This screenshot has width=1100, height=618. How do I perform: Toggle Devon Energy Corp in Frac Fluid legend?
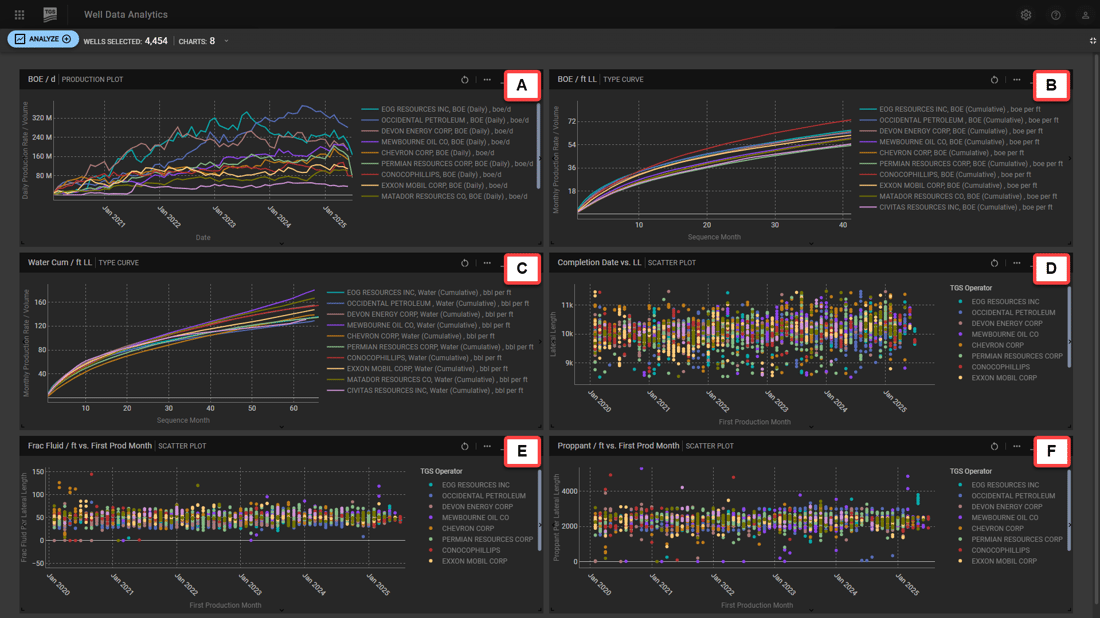pyautogui.click(x=475, y=507)
